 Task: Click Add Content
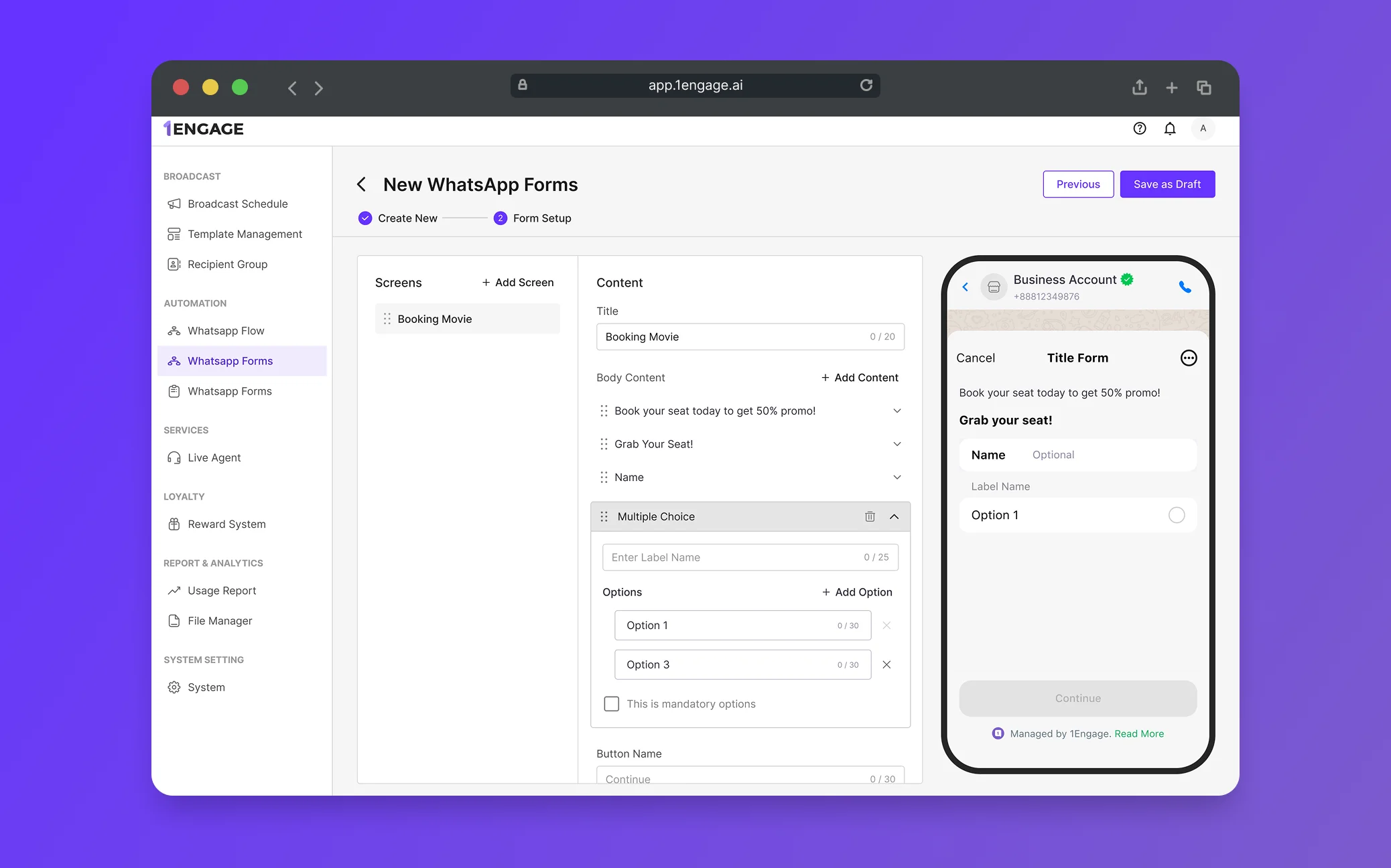pos(860,378)
